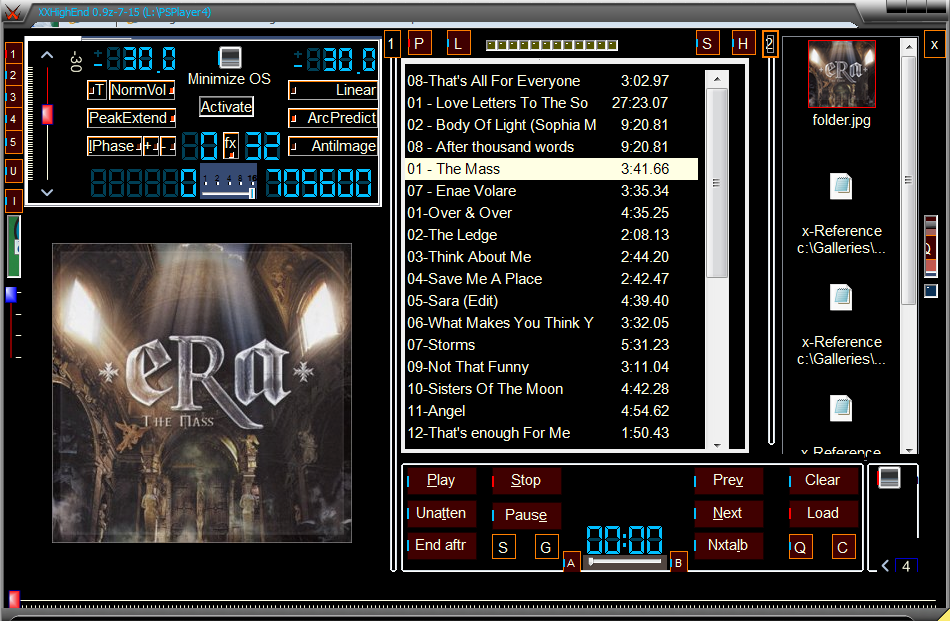Click the Pause button
This screenshot has height=621, width=950.
526,514
